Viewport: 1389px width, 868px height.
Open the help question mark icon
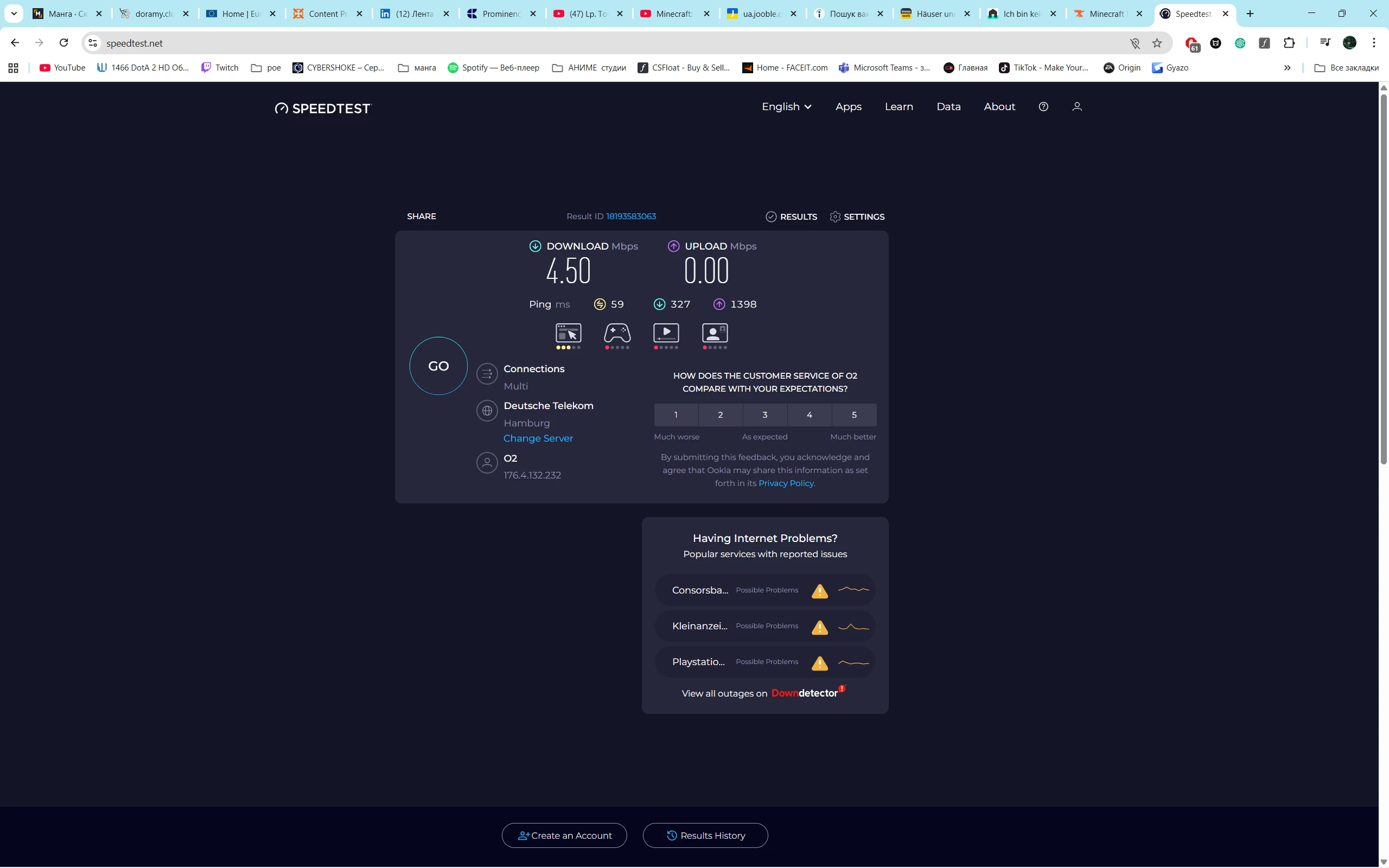pos(1043,107)
